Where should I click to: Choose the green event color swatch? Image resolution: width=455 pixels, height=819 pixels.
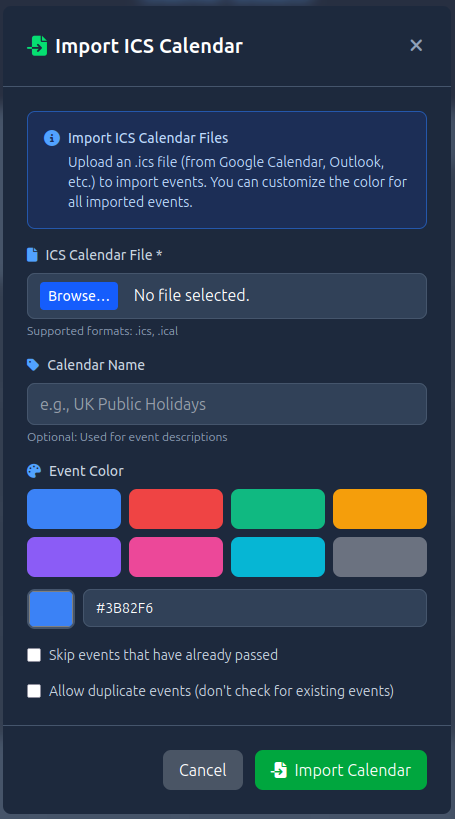[x=277, y=509]
